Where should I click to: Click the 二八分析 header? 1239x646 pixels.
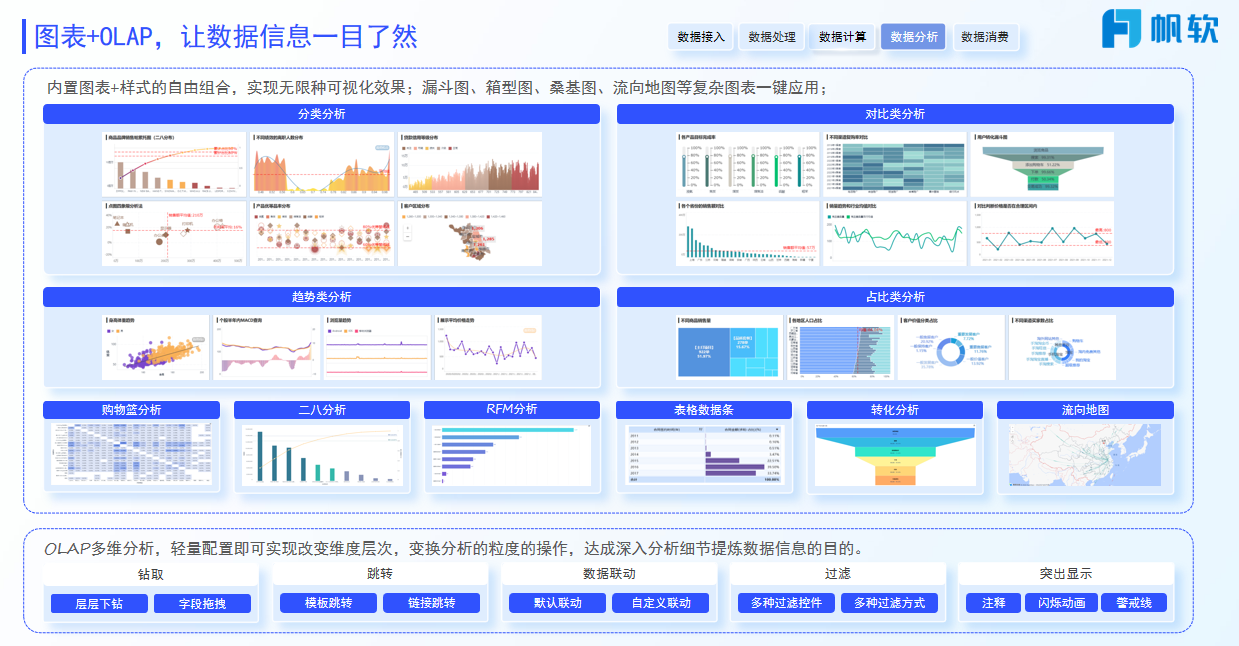(x=322, y=410)
